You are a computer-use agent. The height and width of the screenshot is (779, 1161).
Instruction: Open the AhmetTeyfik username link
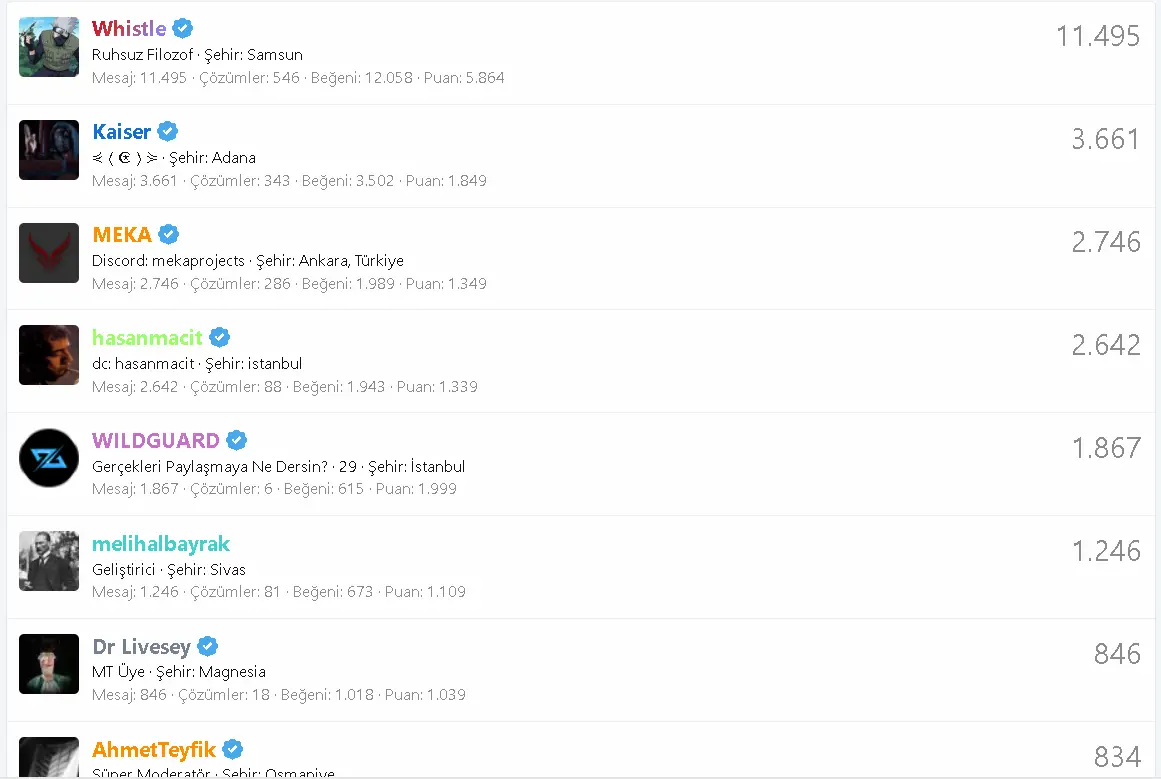click(154, 749)
